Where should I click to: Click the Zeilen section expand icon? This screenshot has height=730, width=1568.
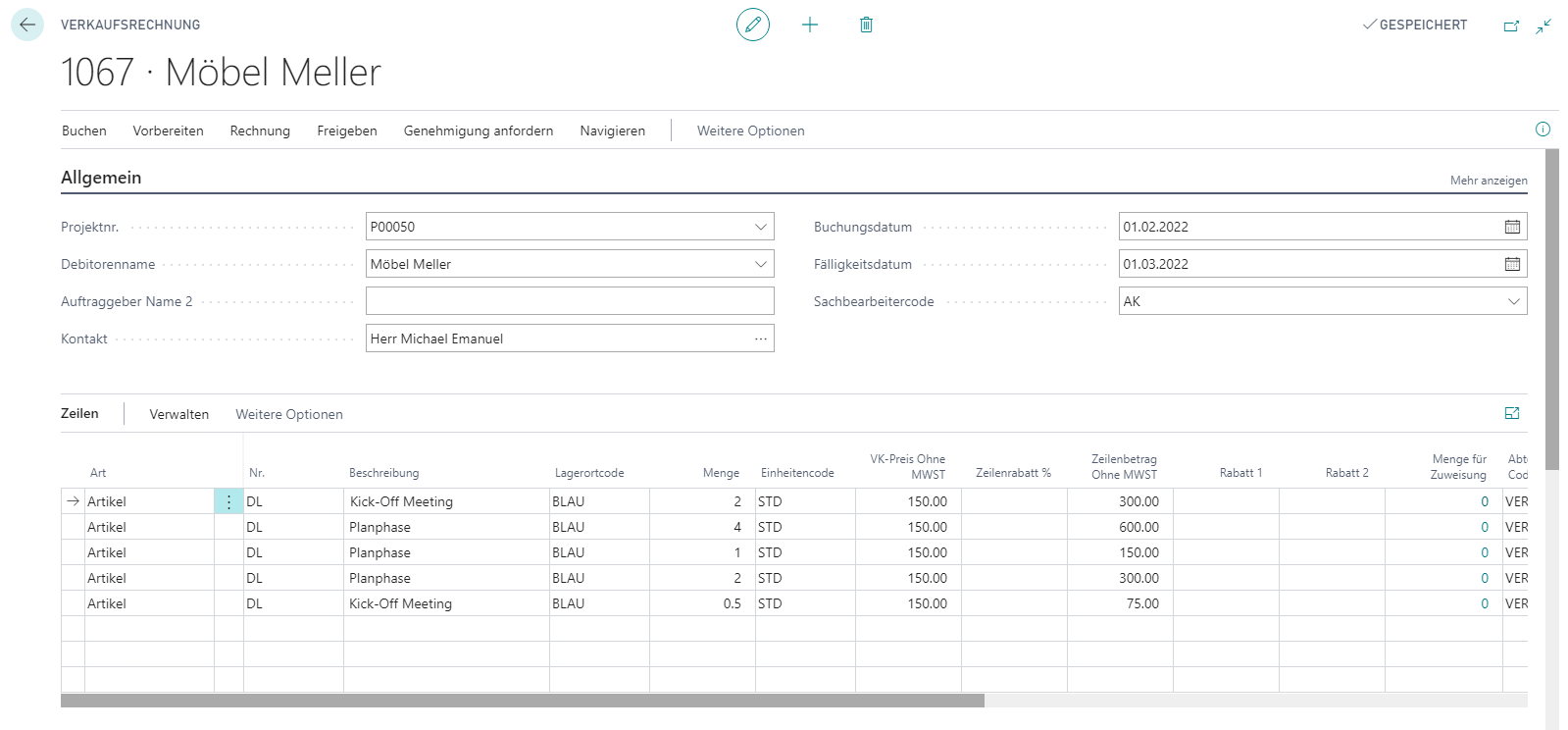pos(1512,413)
